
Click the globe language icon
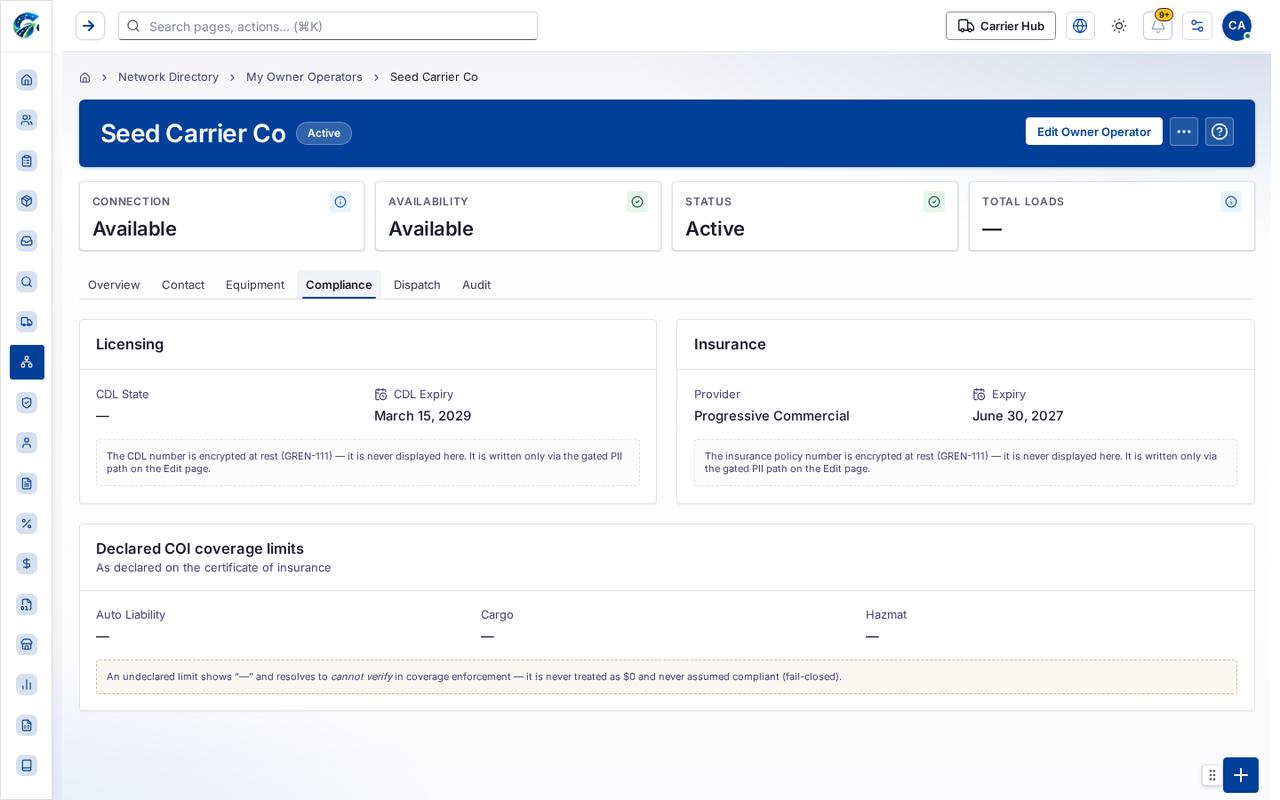pos(1080,26)
